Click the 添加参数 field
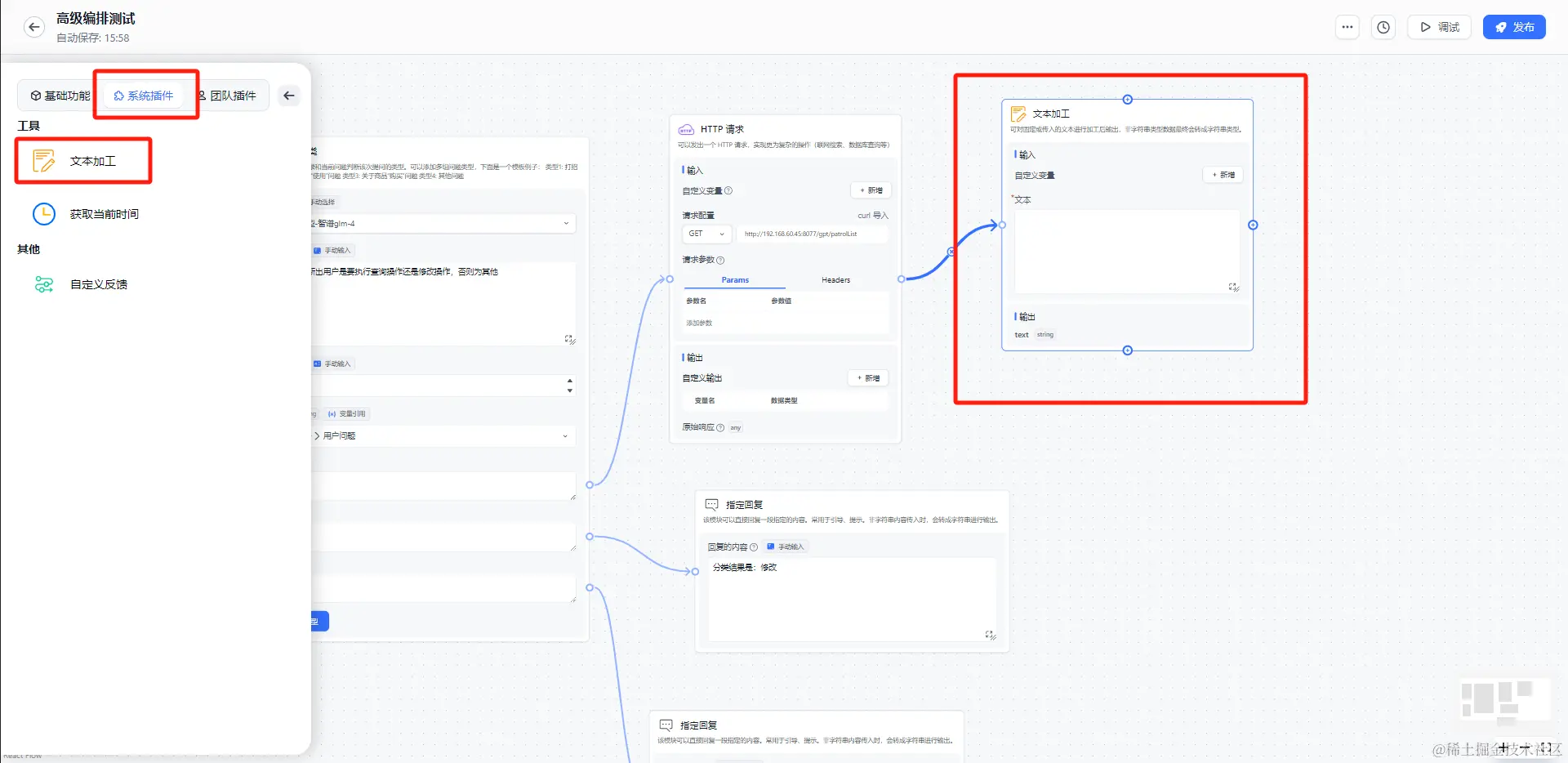This screenshot has height=763, width=1568. coord(699,323)
